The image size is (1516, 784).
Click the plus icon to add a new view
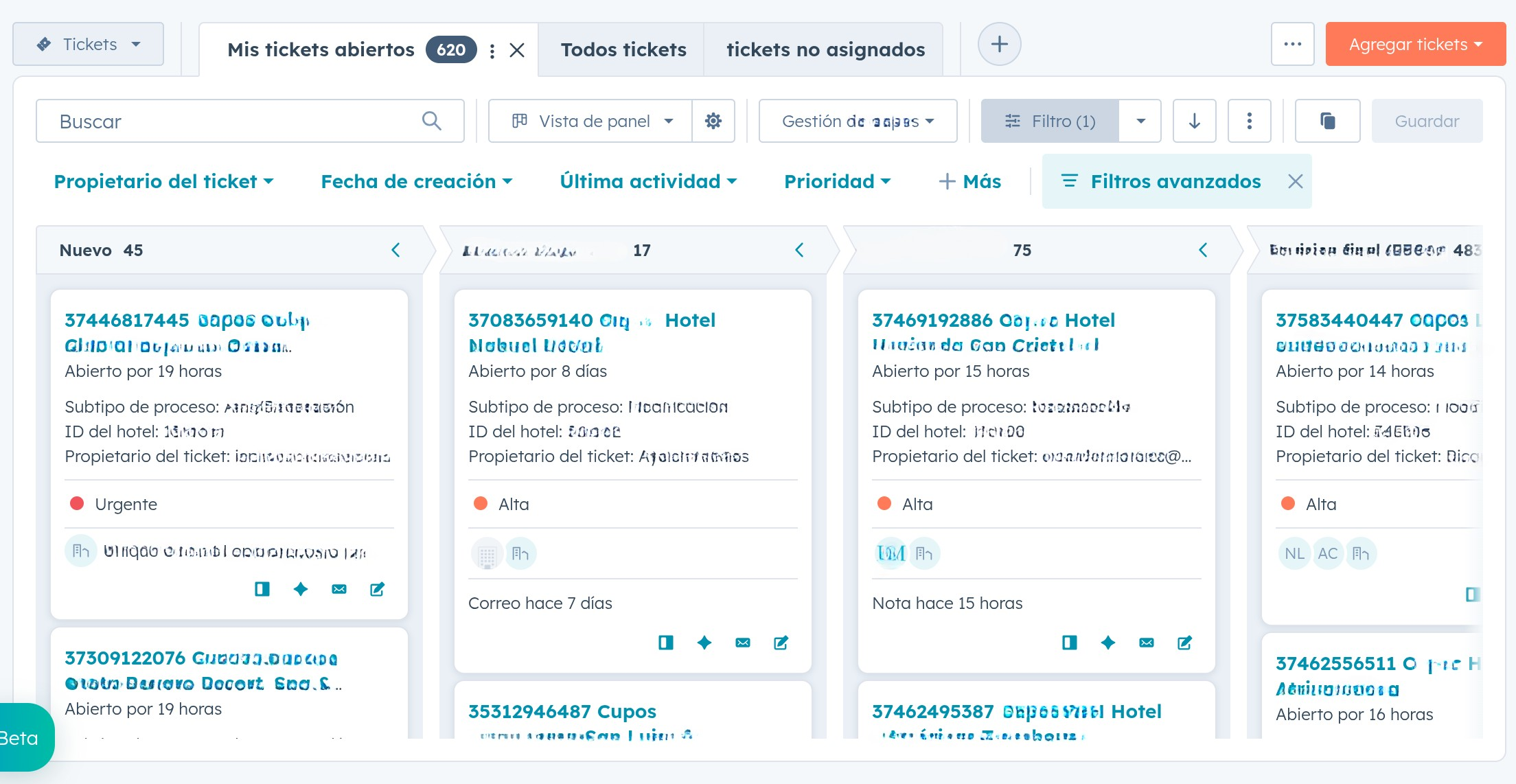[999, 44]
